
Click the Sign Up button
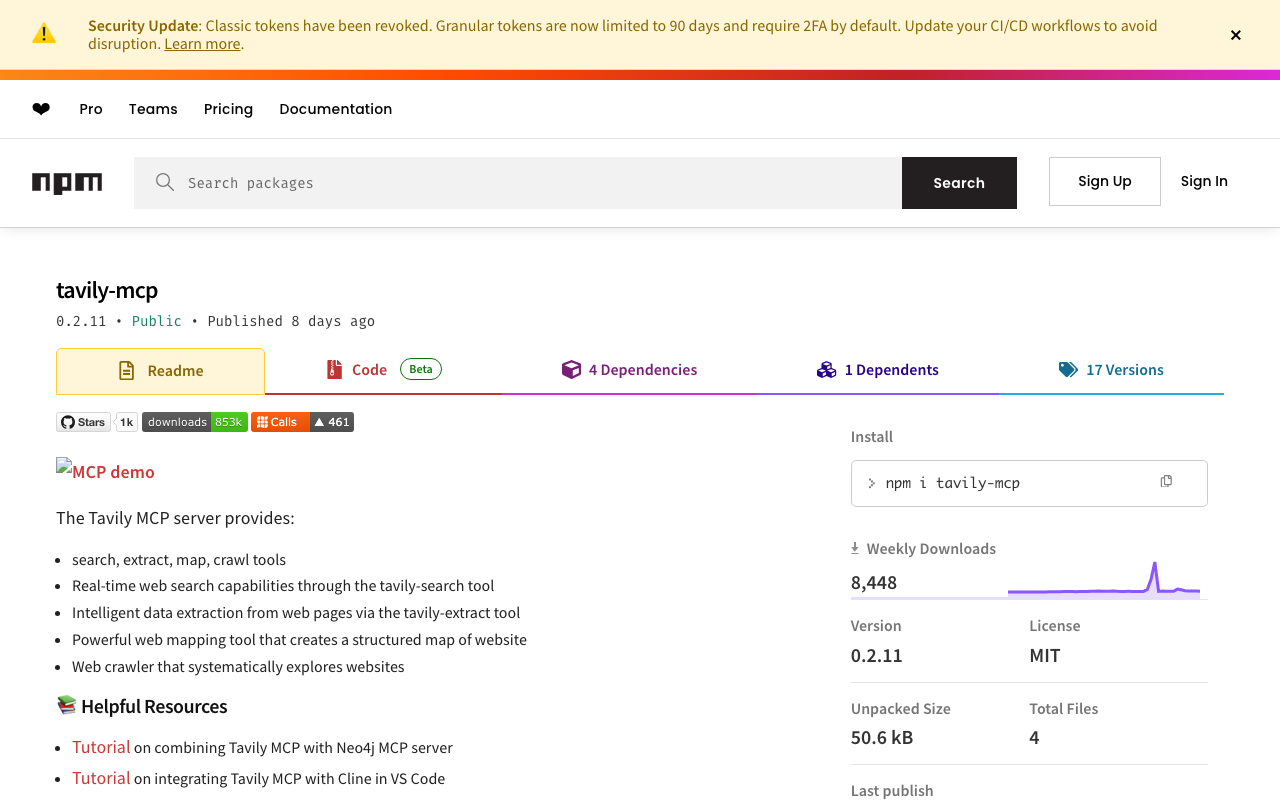(x=1104, y=181)
